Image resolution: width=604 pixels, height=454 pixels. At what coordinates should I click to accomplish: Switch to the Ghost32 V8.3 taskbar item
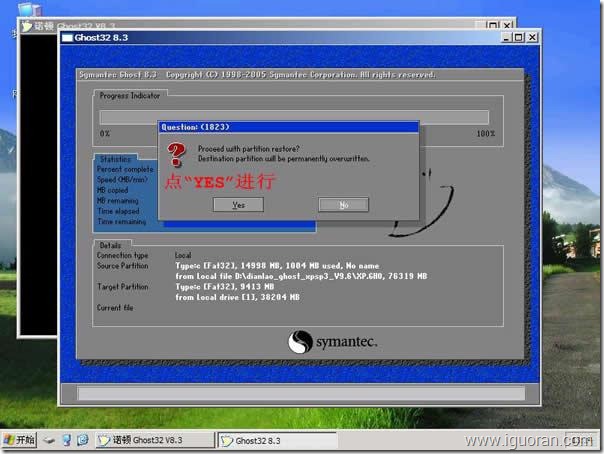pos(150,440)
